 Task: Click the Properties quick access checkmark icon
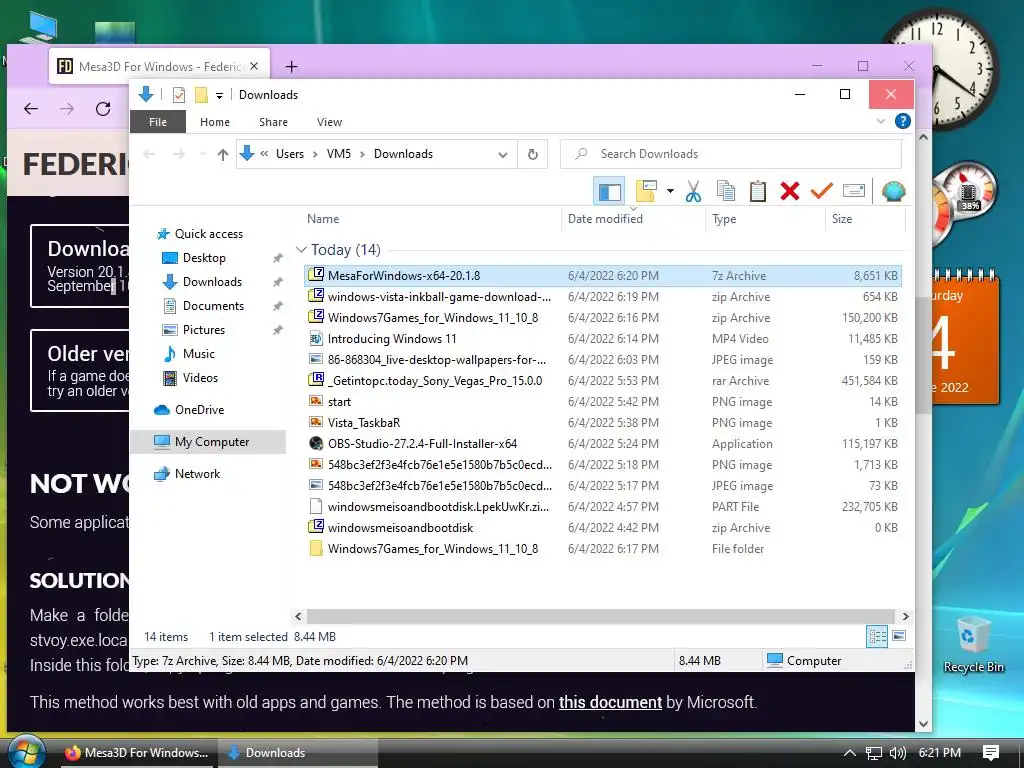click(x=178, y=95)
